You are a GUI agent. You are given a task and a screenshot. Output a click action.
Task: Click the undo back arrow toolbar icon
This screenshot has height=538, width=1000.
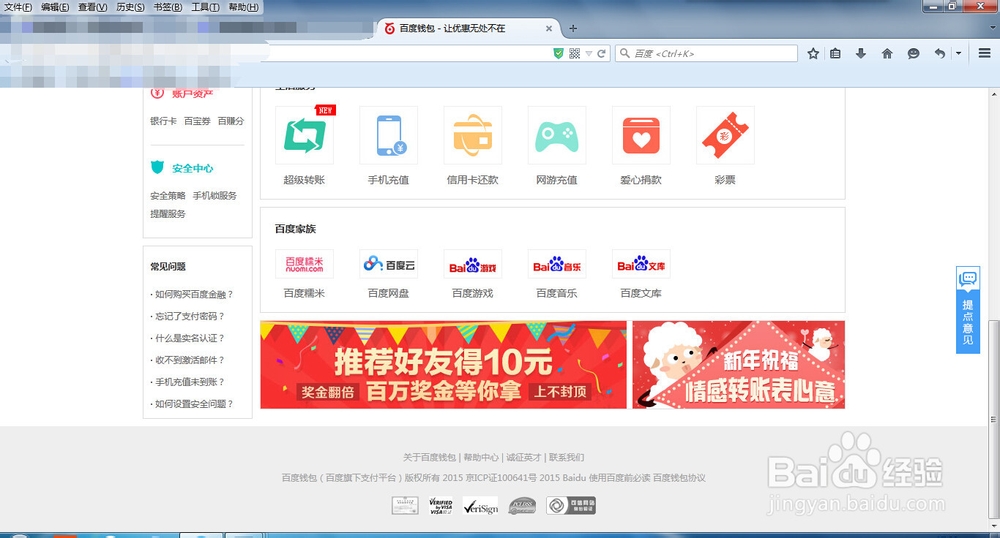pos(939,54)
